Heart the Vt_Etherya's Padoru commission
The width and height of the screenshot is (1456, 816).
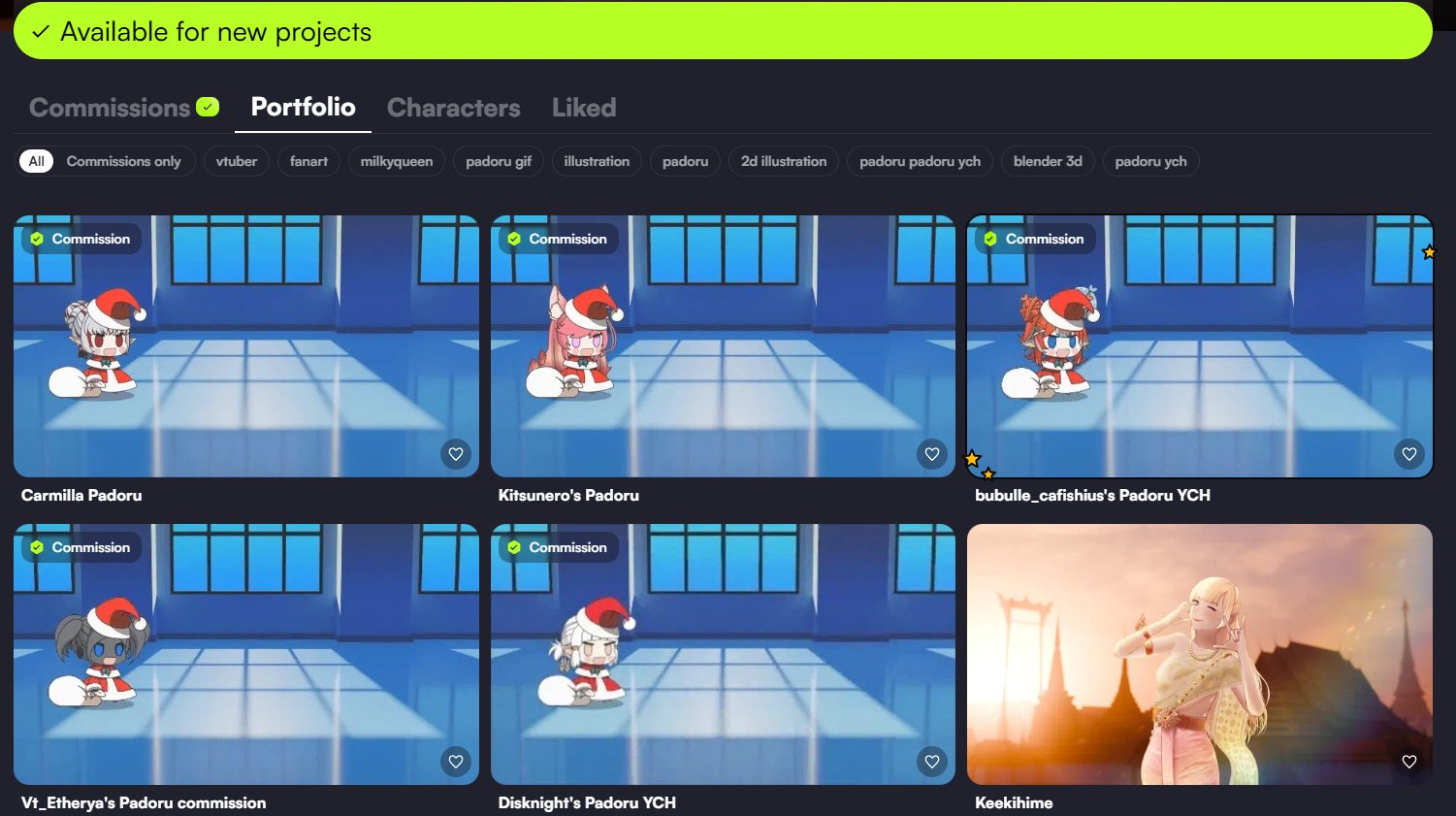pos(455,762)
